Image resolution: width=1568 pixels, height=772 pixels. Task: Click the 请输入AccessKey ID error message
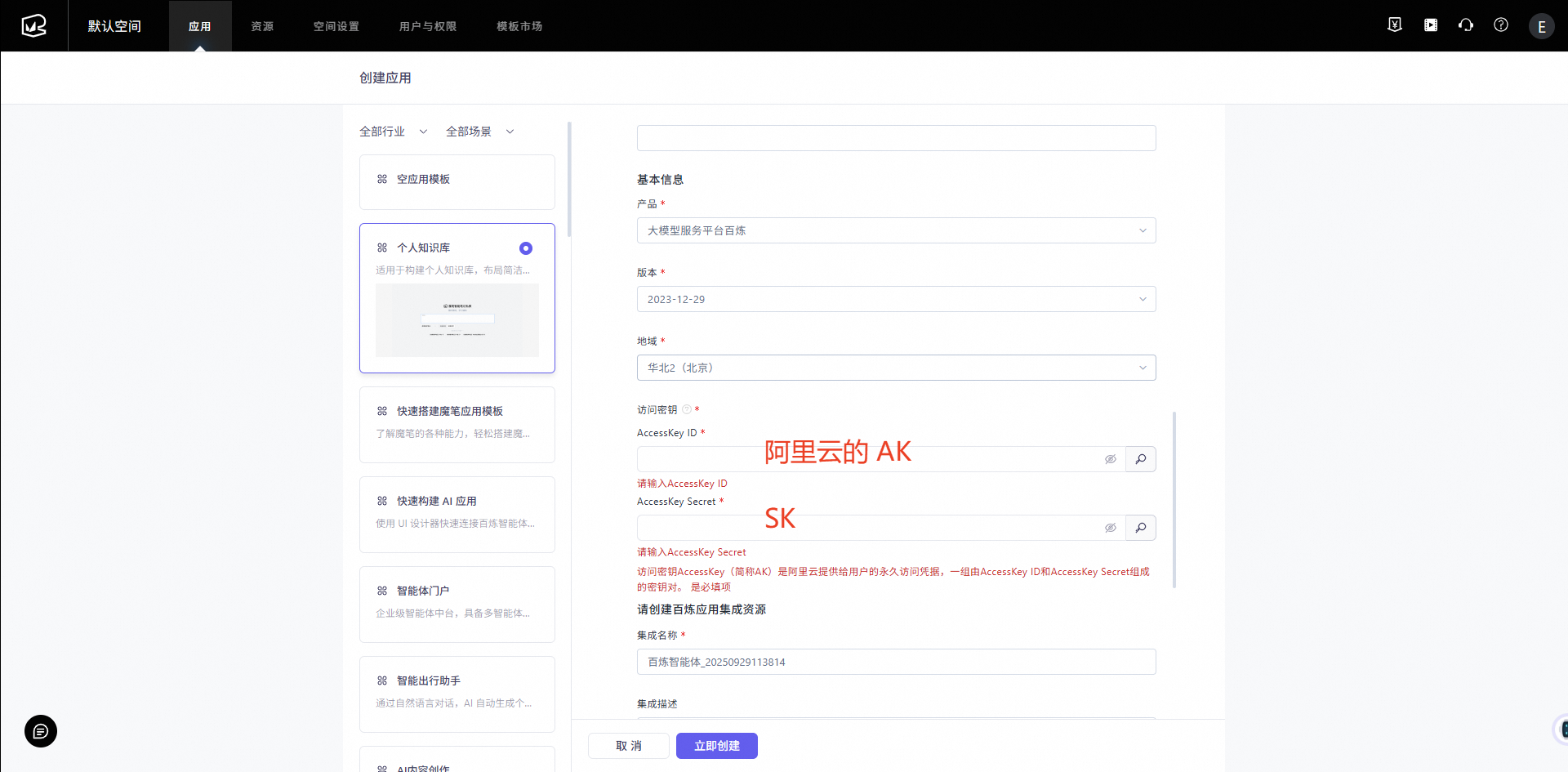pos(682,484)
